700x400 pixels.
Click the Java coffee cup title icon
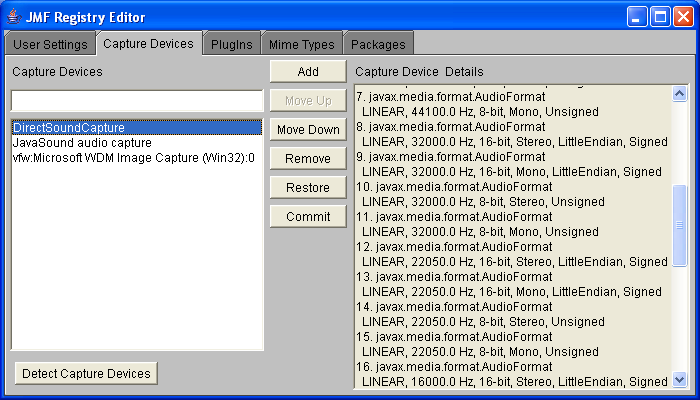click(14, 17)
